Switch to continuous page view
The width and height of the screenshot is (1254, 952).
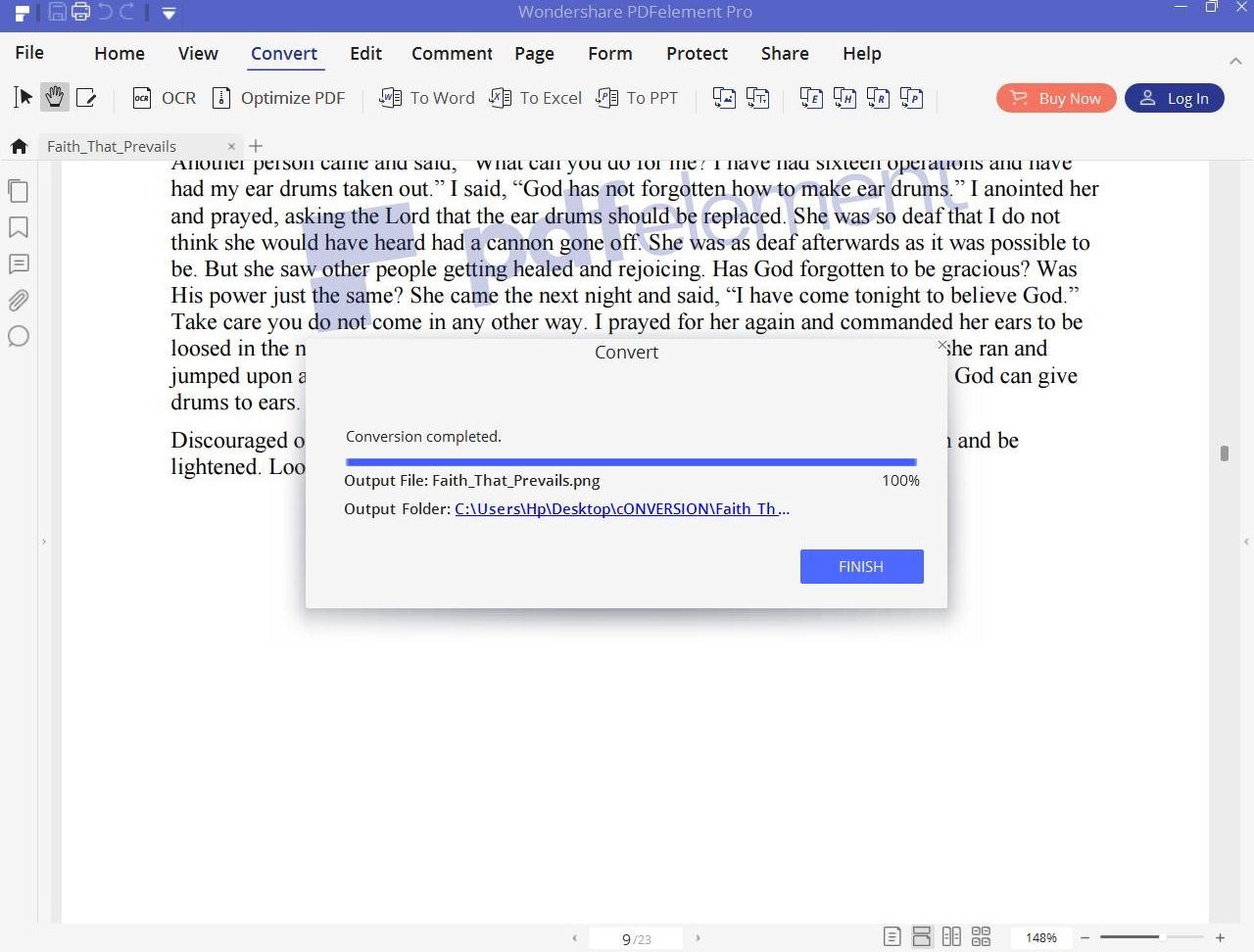coord(922,937)
